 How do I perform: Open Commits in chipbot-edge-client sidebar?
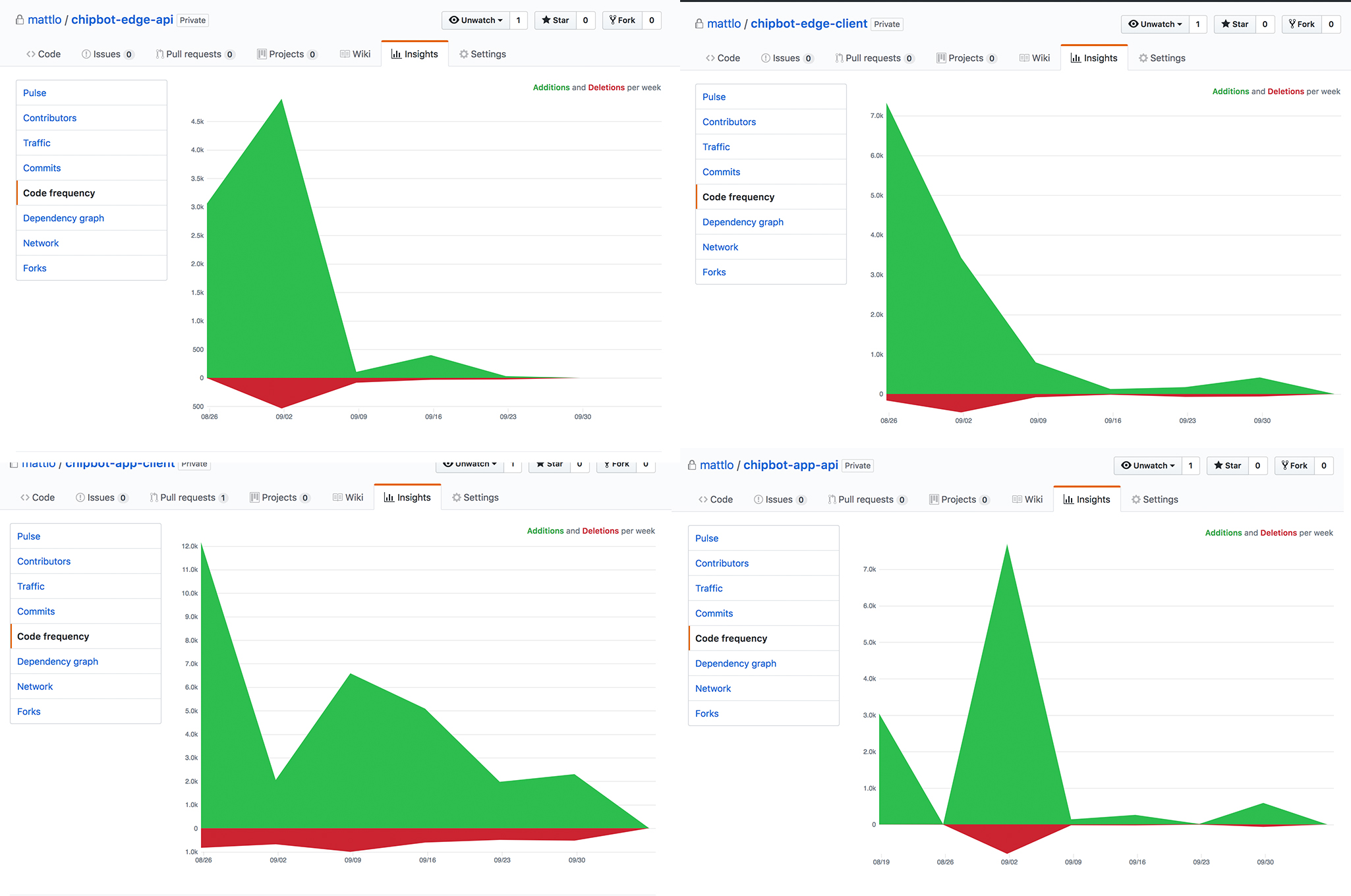click(771, 172)
